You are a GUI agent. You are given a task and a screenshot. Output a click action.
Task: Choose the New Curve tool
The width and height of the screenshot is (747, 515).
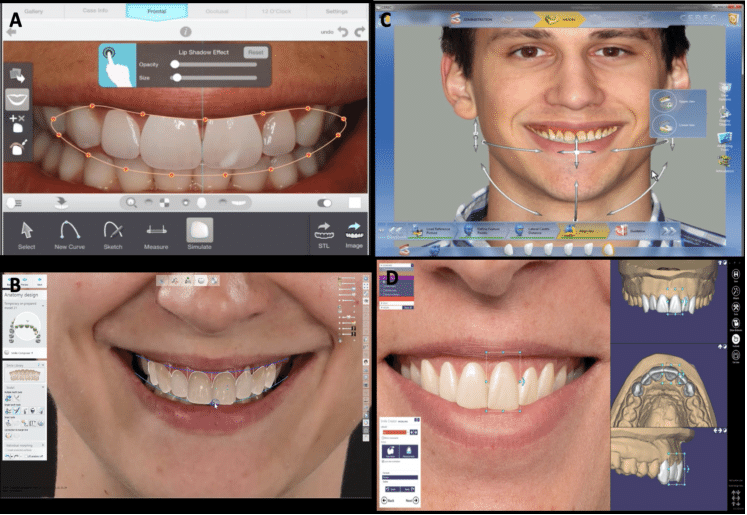70,232
